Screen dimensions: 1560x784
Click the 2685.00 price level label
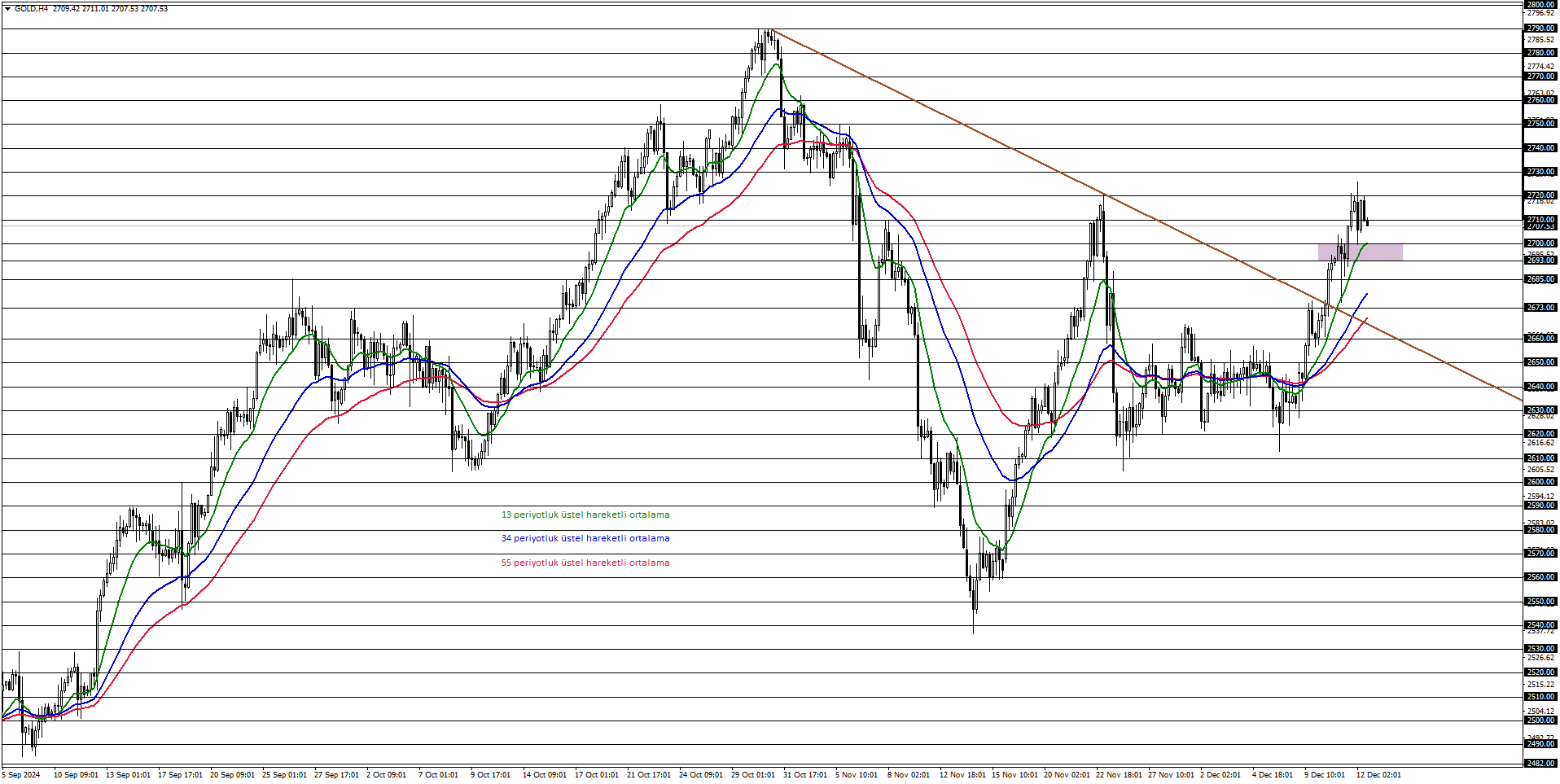coord(1540,279)
